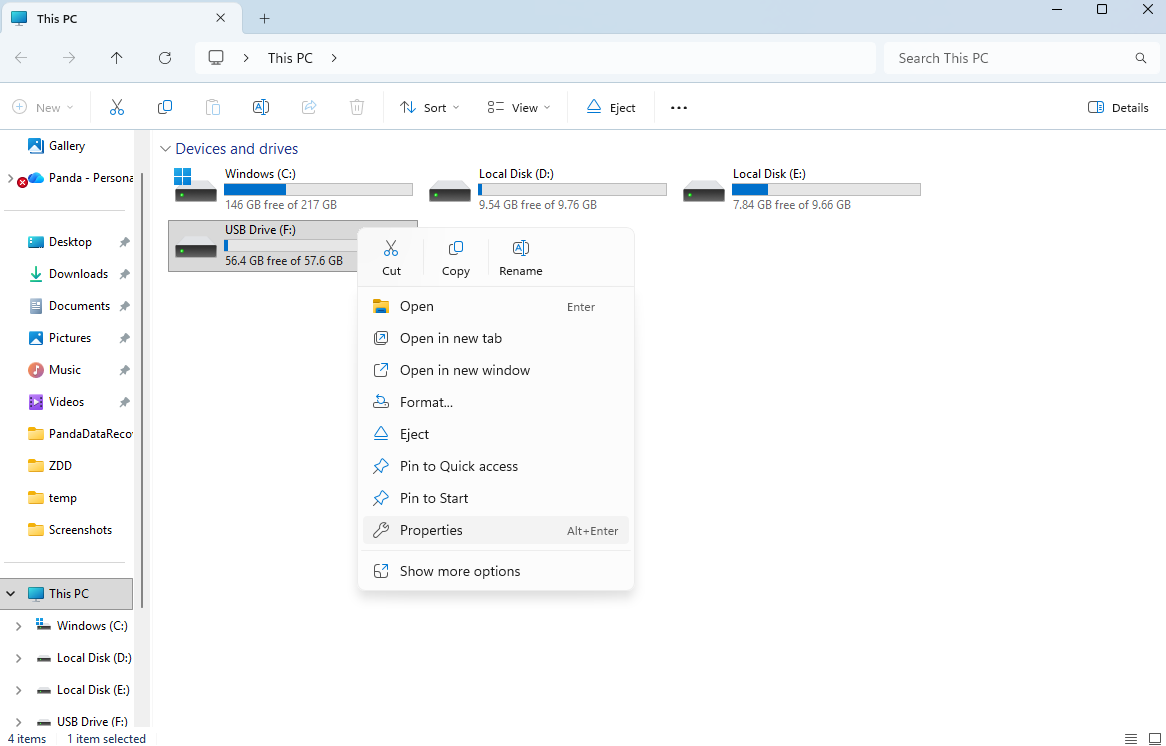Eject the drive using the toolbar button
This screenshot has height=746, width=1166.
point(611,107)
